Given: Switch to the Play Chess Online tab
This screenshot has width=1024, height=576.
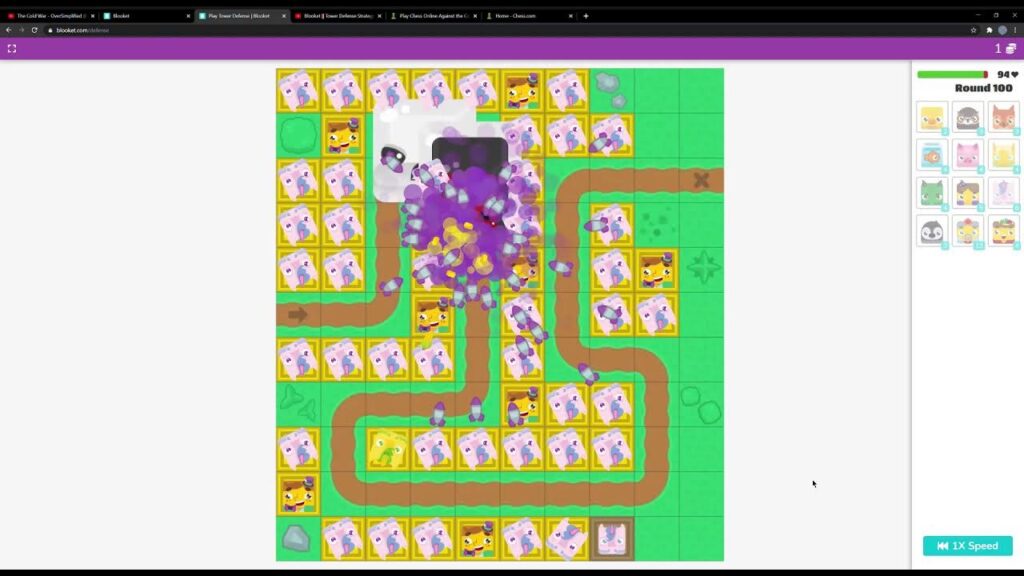Looking at the screenshot, I should coord(434,16).
